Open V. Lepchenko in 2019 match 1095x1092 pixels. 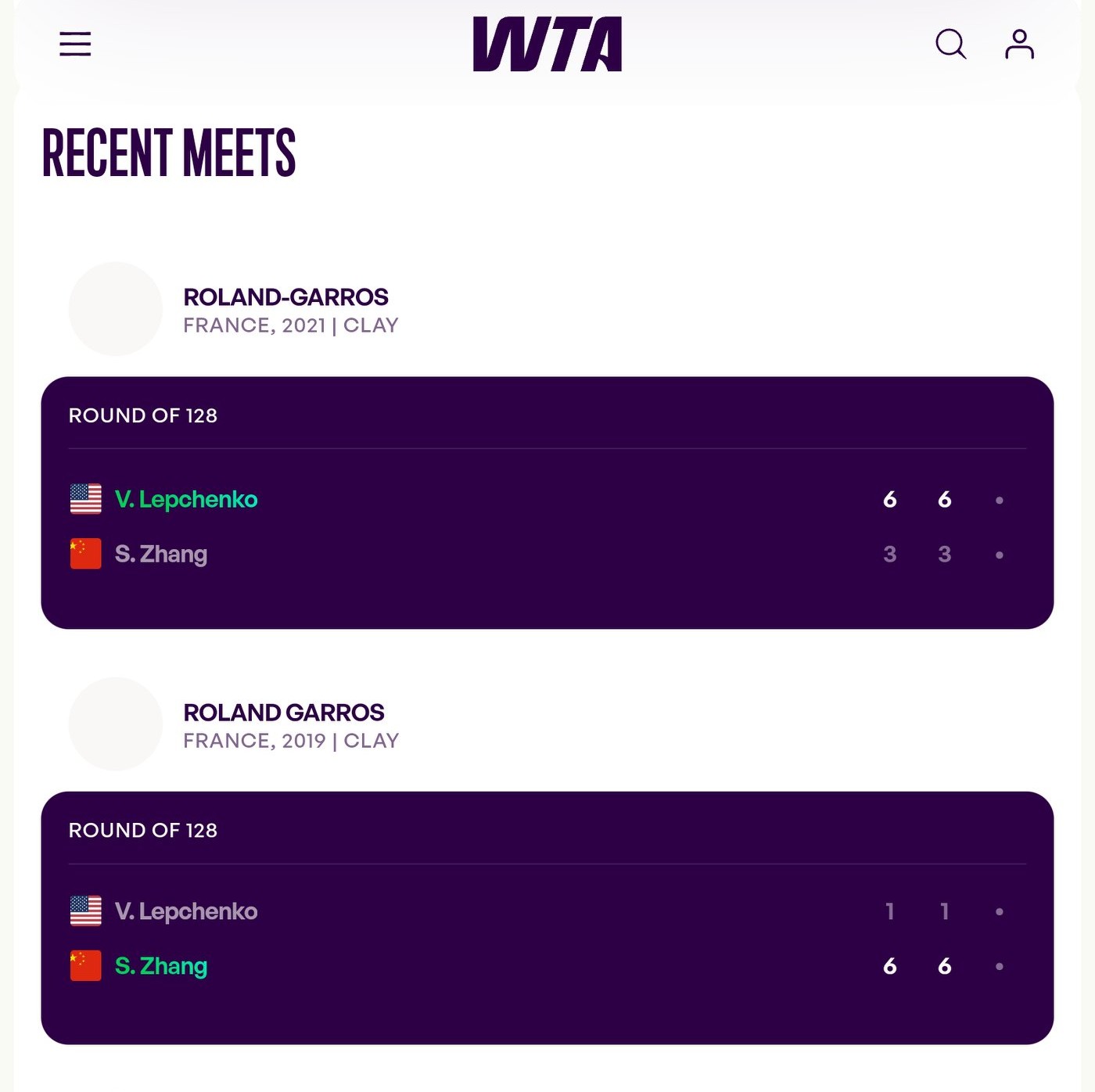pyautogui.click(x=186, y=911)
